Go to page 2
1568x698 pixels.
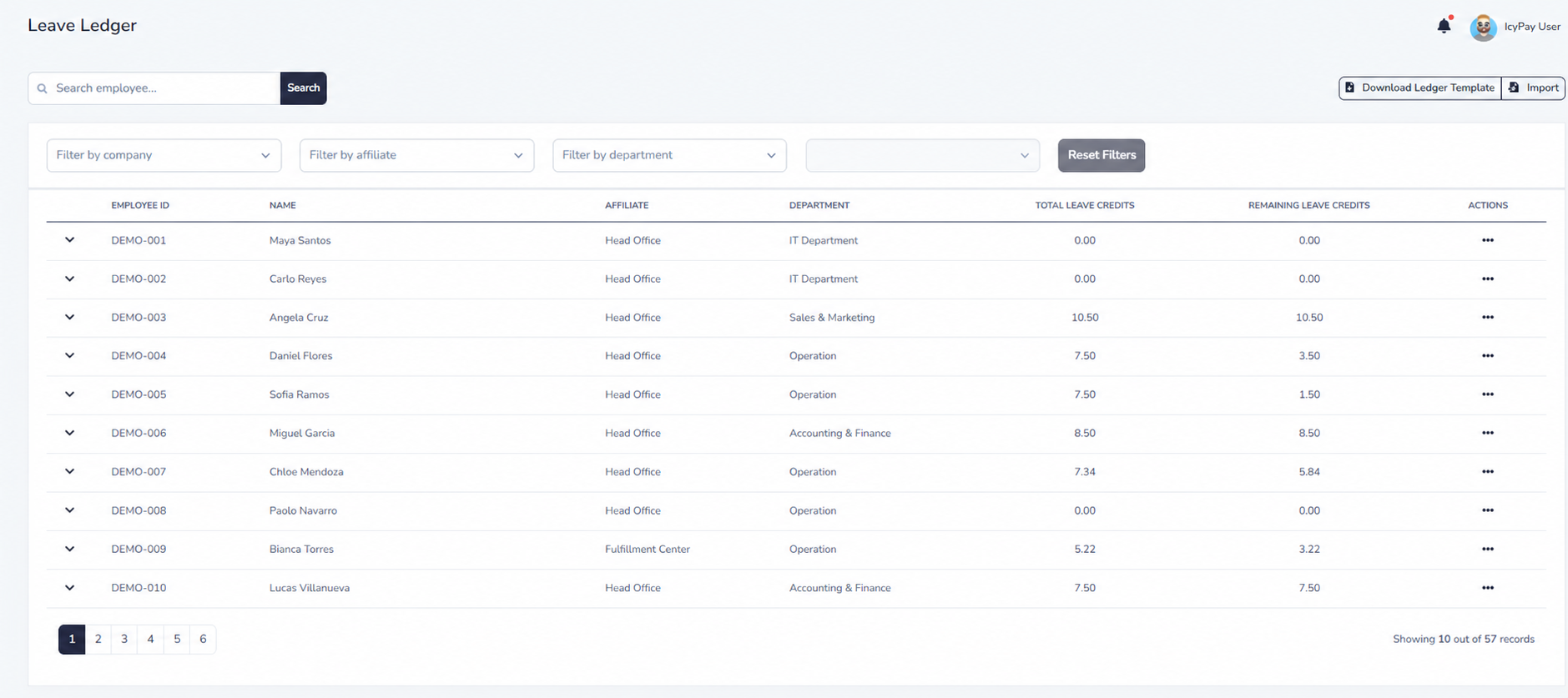click(x=98, y=639)
